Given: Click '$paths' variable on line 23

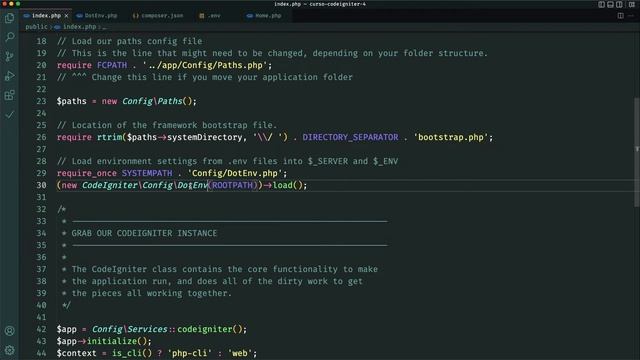Looking at the screenshot, I should point(71,101).
